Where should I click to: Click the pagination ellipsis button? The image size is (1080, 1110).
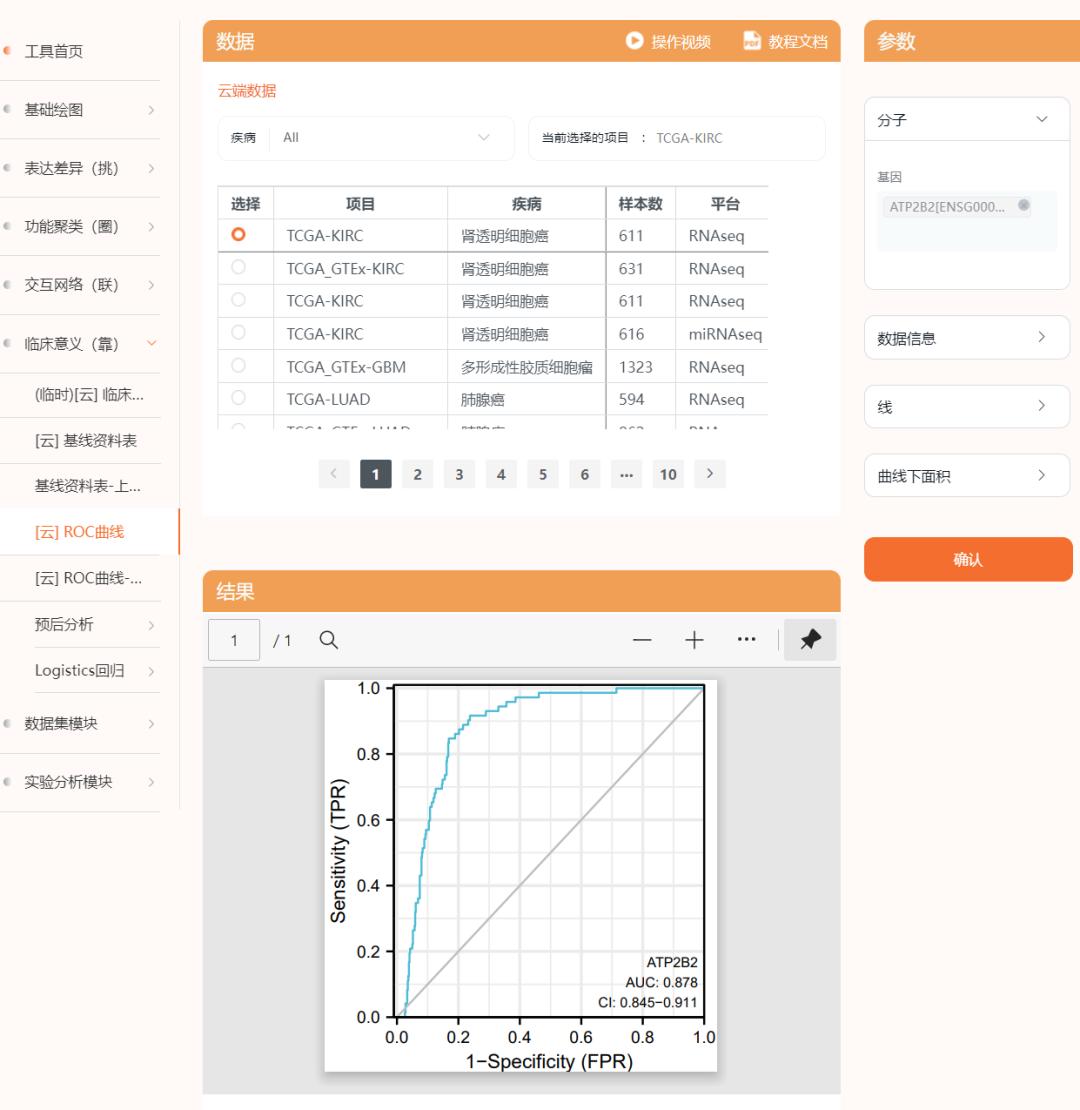[x=626, y=474]
